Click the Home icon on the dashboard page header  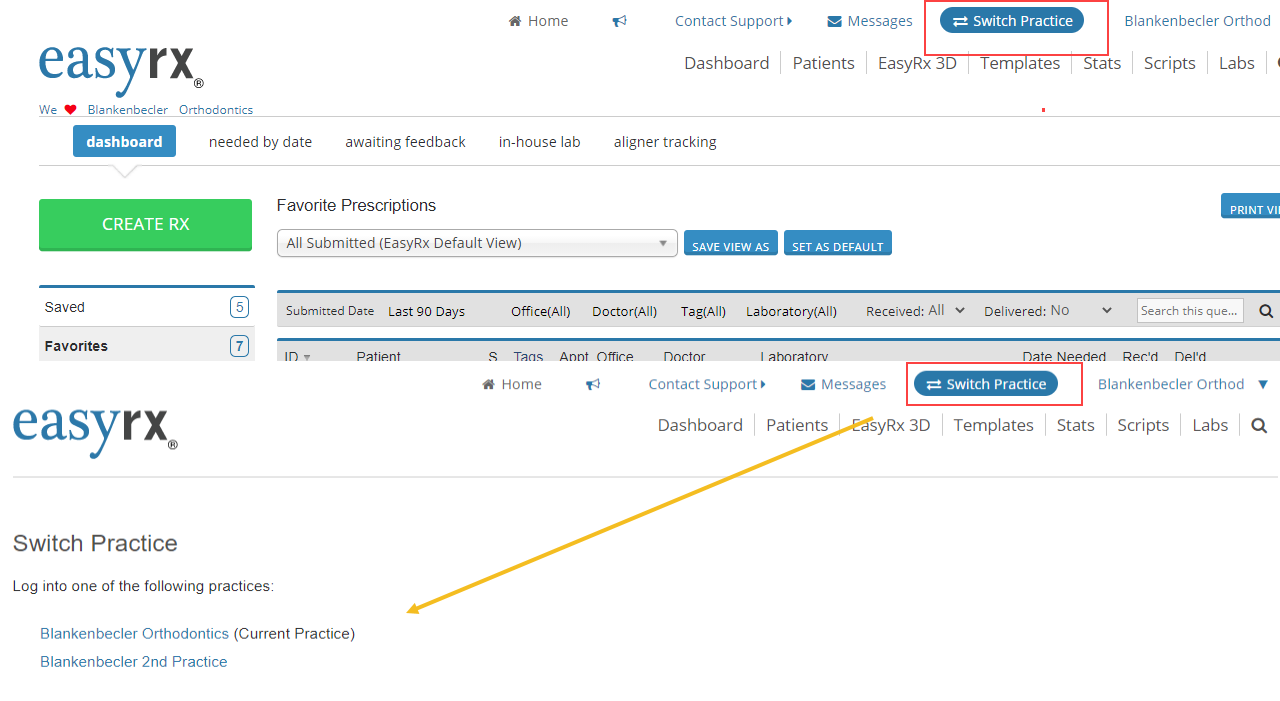[515, 21]
